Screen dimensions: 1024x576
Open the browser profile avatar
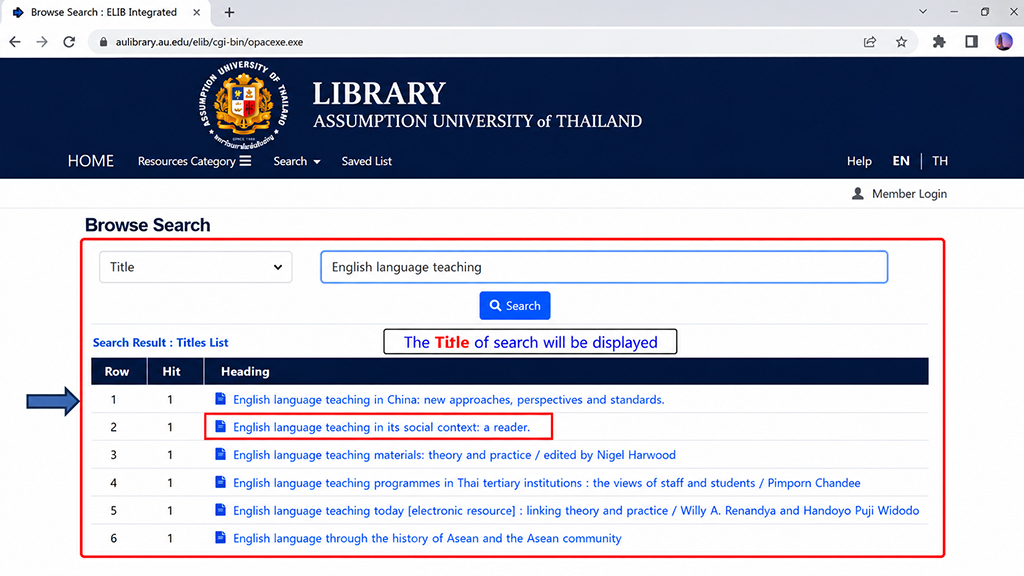coord(1003,42)
